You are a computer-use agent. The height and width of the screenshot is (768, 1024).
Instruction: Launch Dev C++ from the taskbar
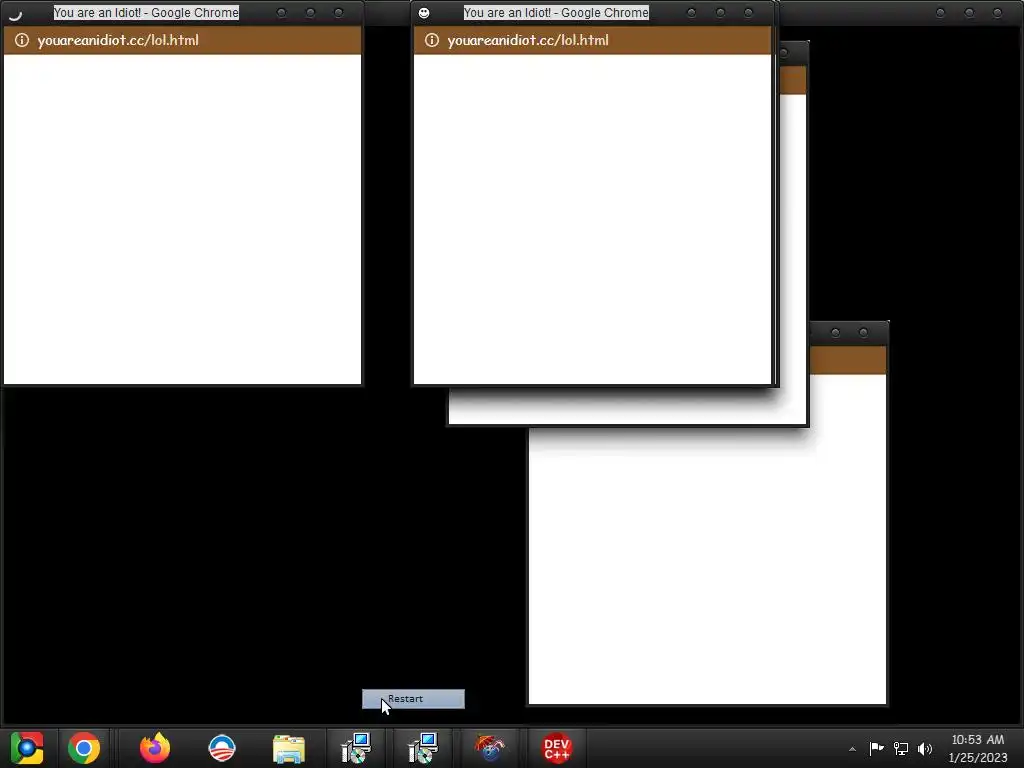(556, 748)
